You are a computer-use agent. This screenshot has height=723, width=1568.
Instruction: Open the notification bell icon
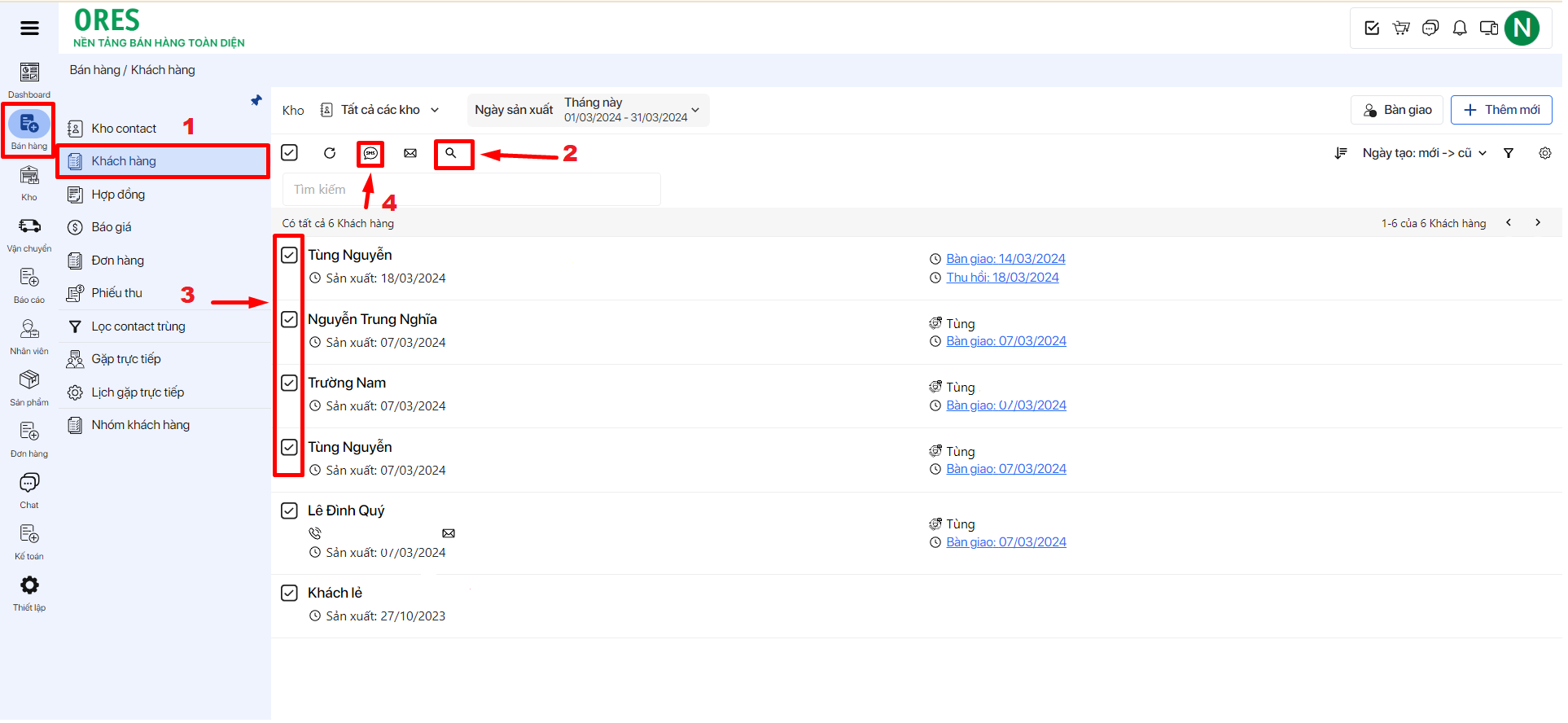1460,28
